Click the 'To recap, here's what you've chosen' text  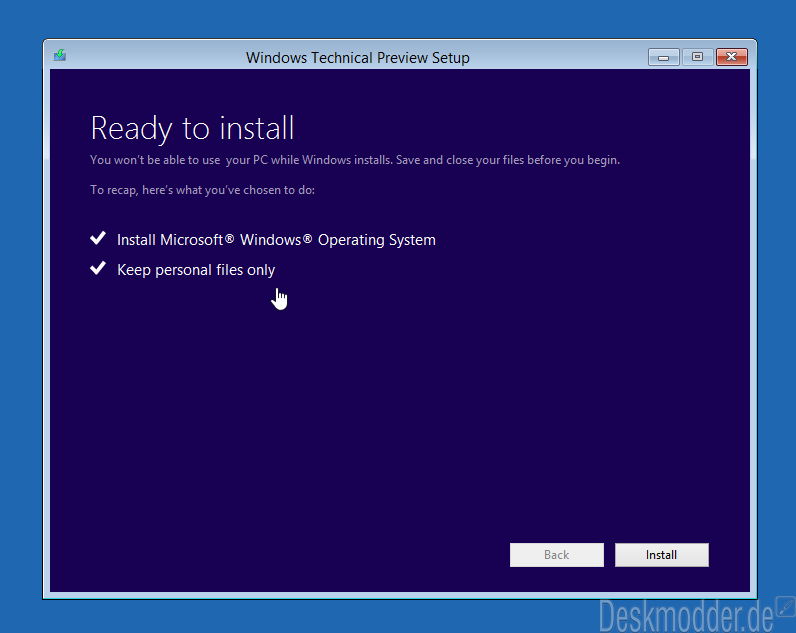coord(203,190)
